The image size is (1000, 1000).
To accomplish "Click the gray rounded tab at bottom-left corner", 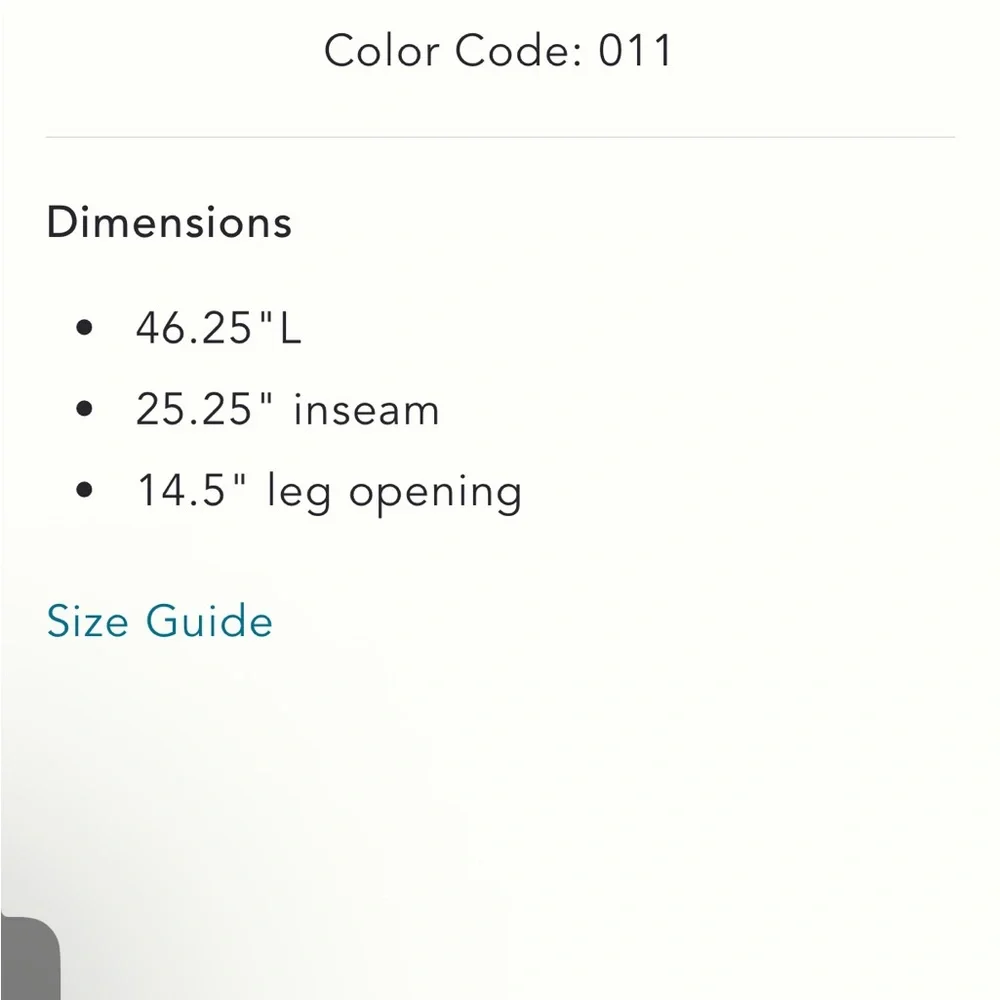I will coord(28,958).
